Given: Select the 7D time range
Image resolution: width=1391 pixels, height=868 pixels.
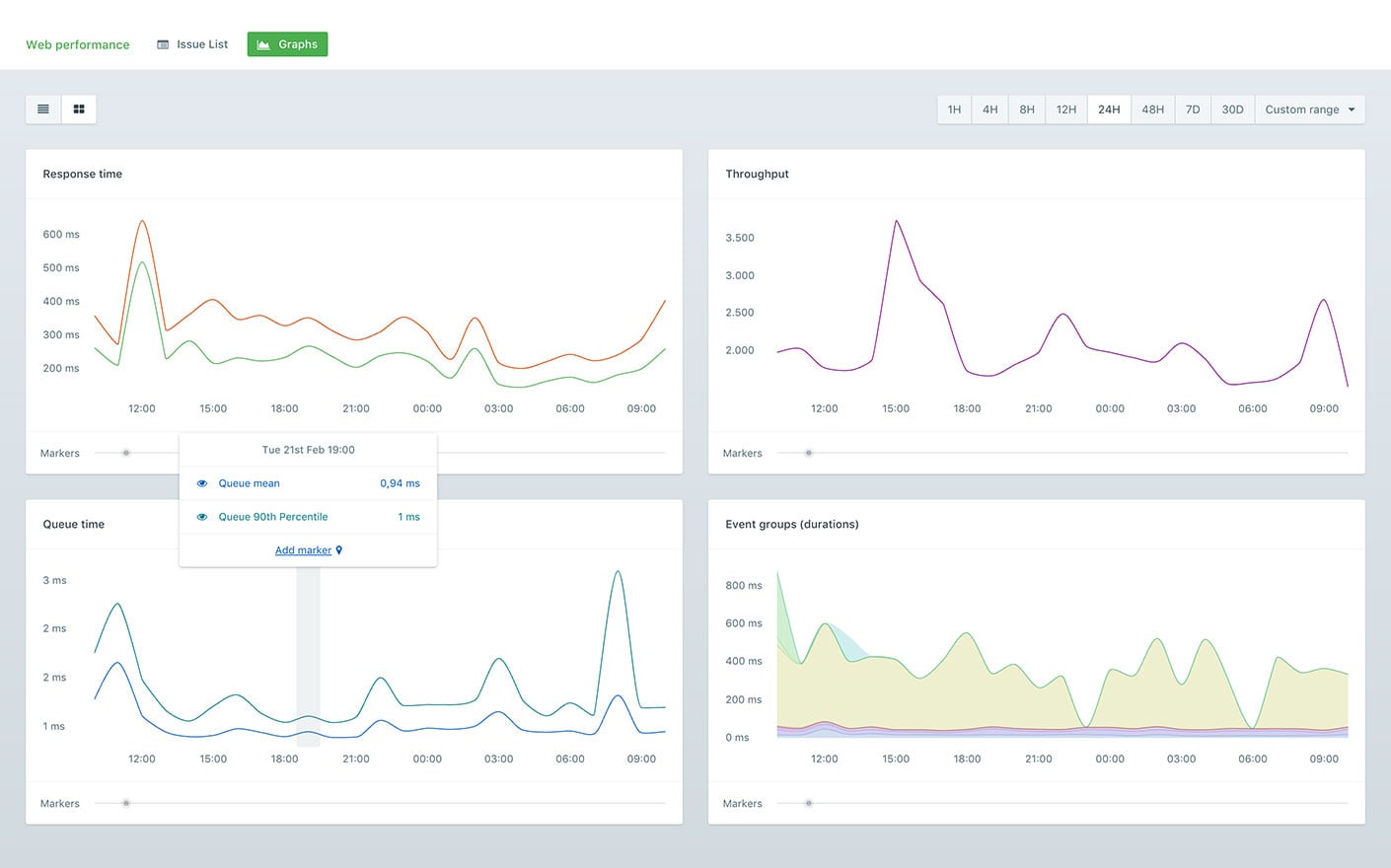Looking at the screenshot, I should point(1192,109).
